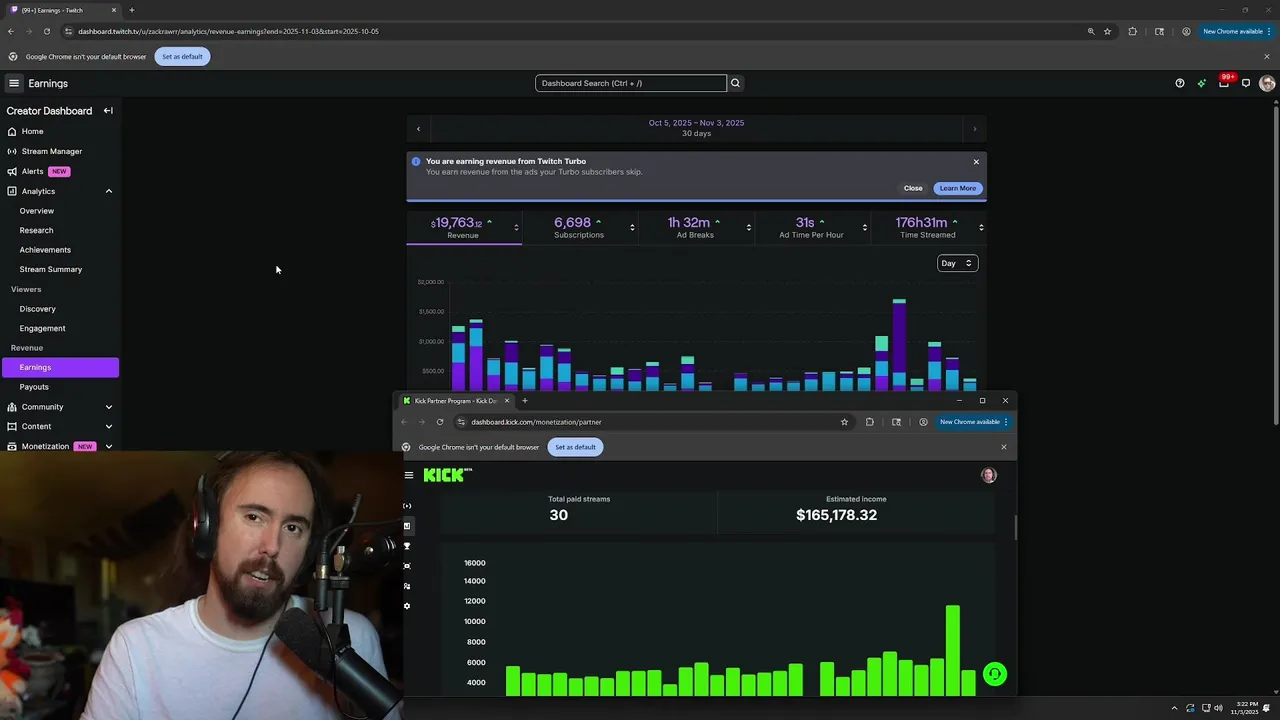Close the default browser bar in Twitch window
Screen dimensions: 1280x720
pos(1266,57)
